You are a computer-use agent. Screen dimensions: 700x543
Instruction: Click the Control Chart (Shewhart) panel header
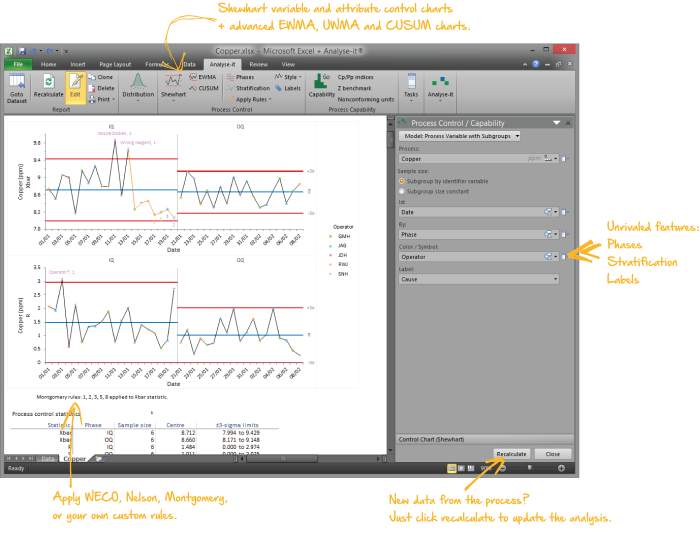484,439
